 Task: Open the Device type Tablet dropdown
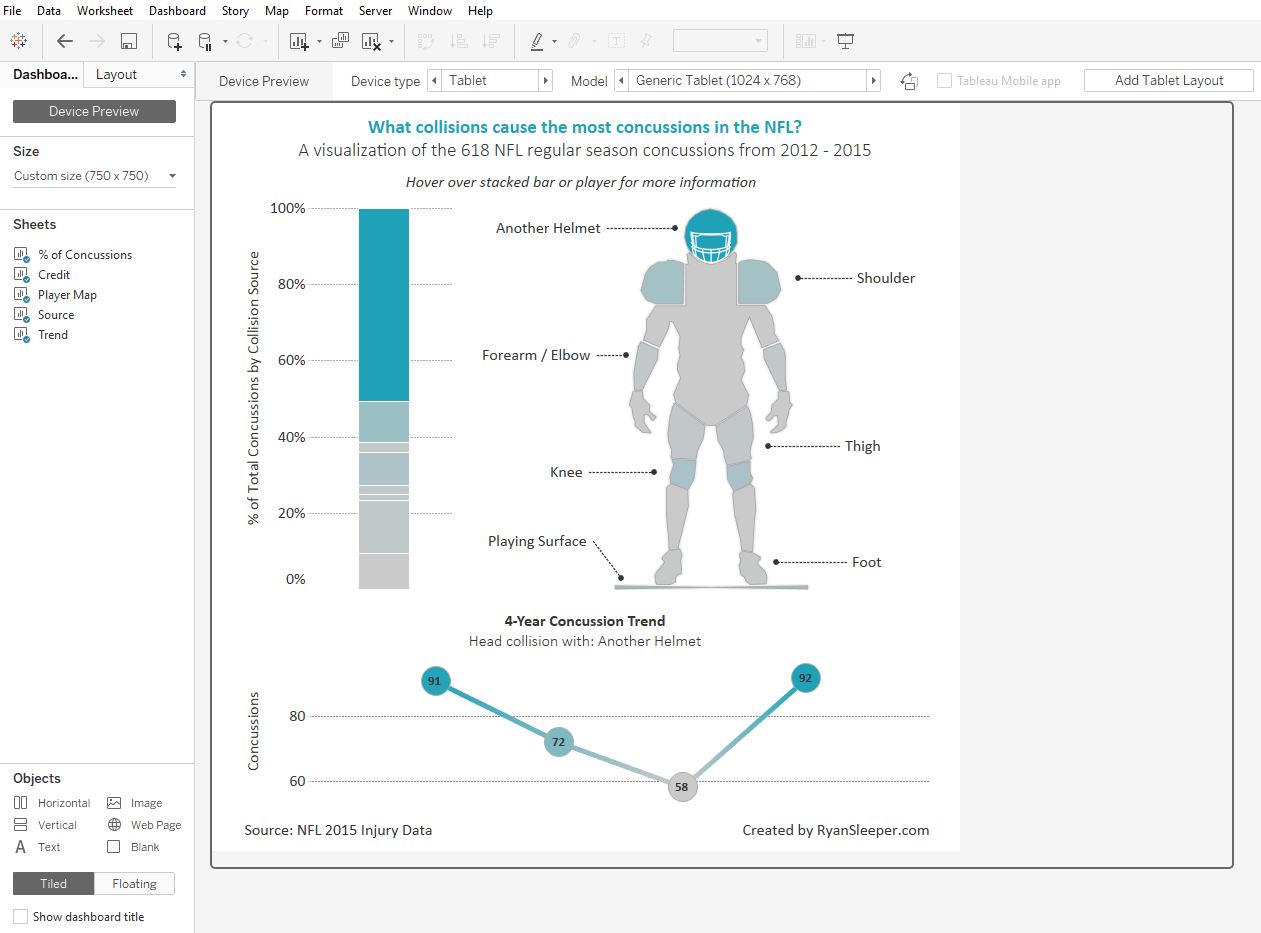coord(490,81)
